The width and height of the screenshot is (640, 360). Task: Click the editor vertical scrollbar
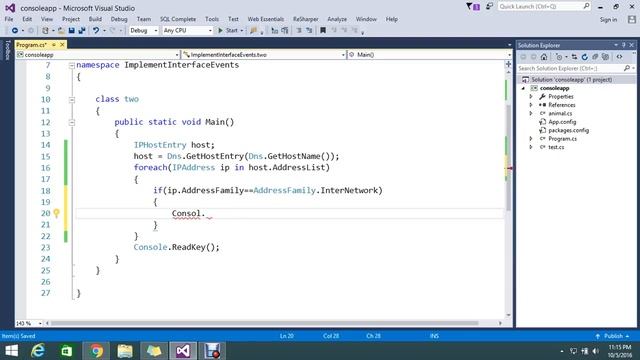coord(508,157)
